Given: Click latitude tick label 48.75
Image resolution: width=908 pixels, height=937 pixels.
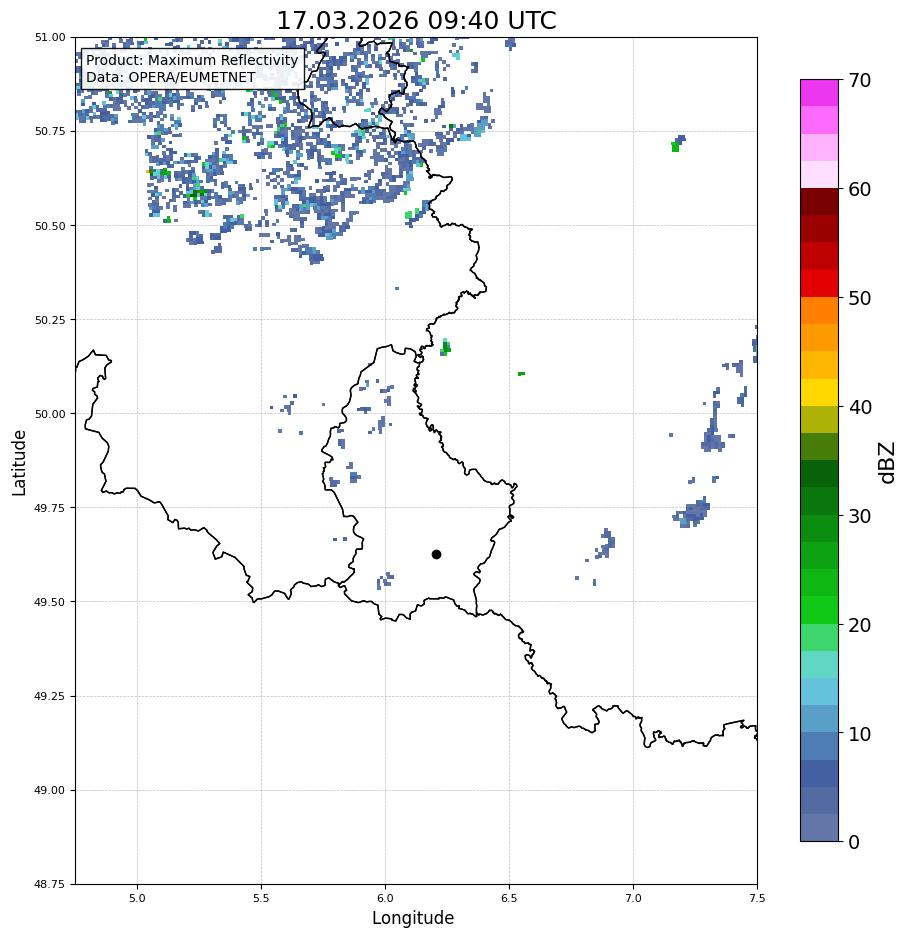Looking at the screenshot, I should (50, 884).
